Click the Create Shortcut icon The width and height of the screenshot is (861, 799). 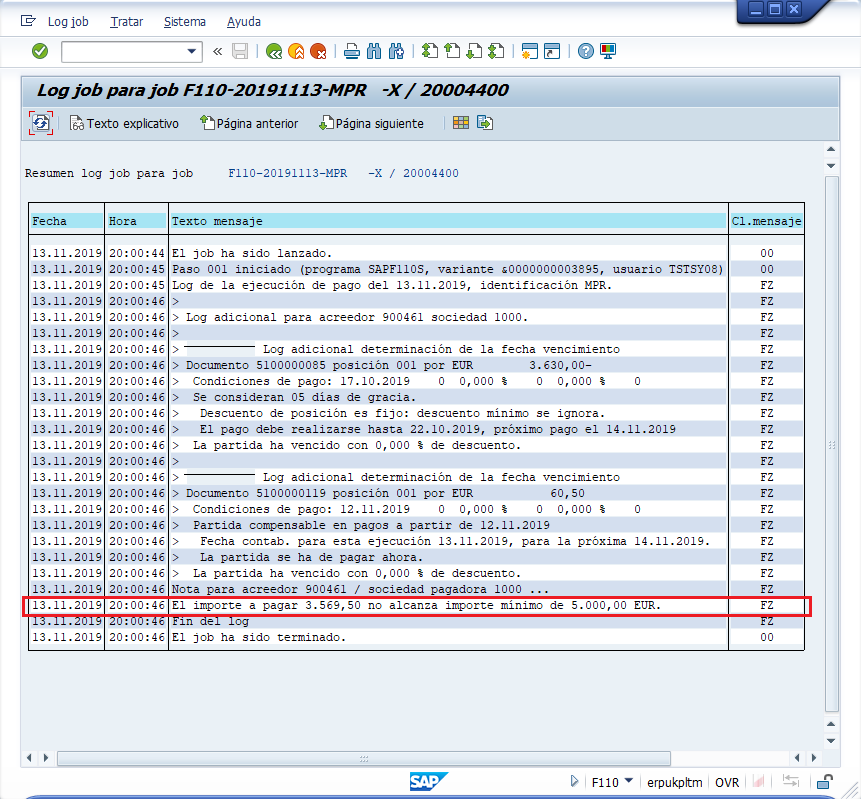(553, 51)
